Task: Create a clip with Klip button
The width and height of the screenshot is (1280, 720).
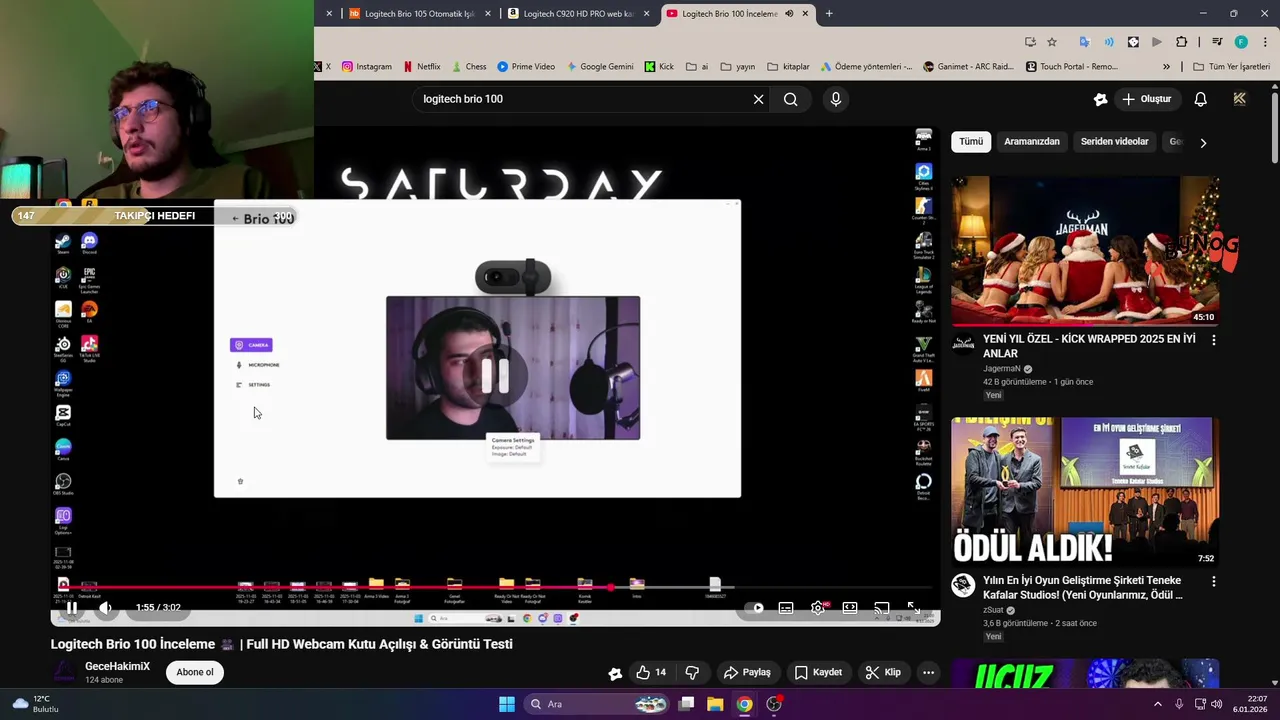Action: (x=883, y=672)
